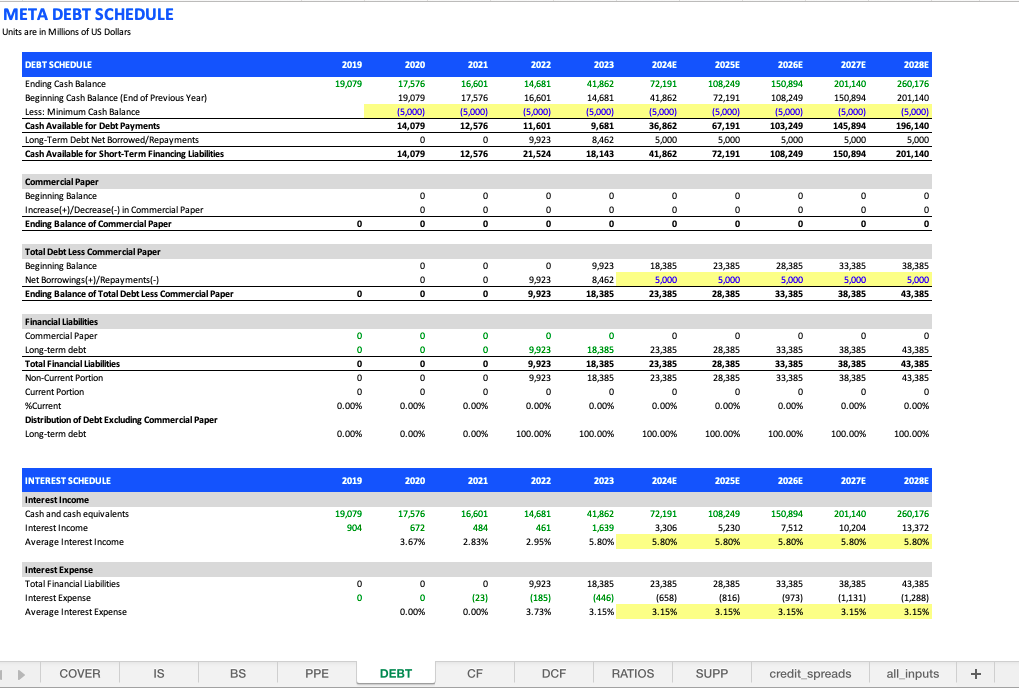Viewport: 1019px width, 688px height.
Task: Click the 2024E column header in Debt Schedule
Action: point(664,65)
